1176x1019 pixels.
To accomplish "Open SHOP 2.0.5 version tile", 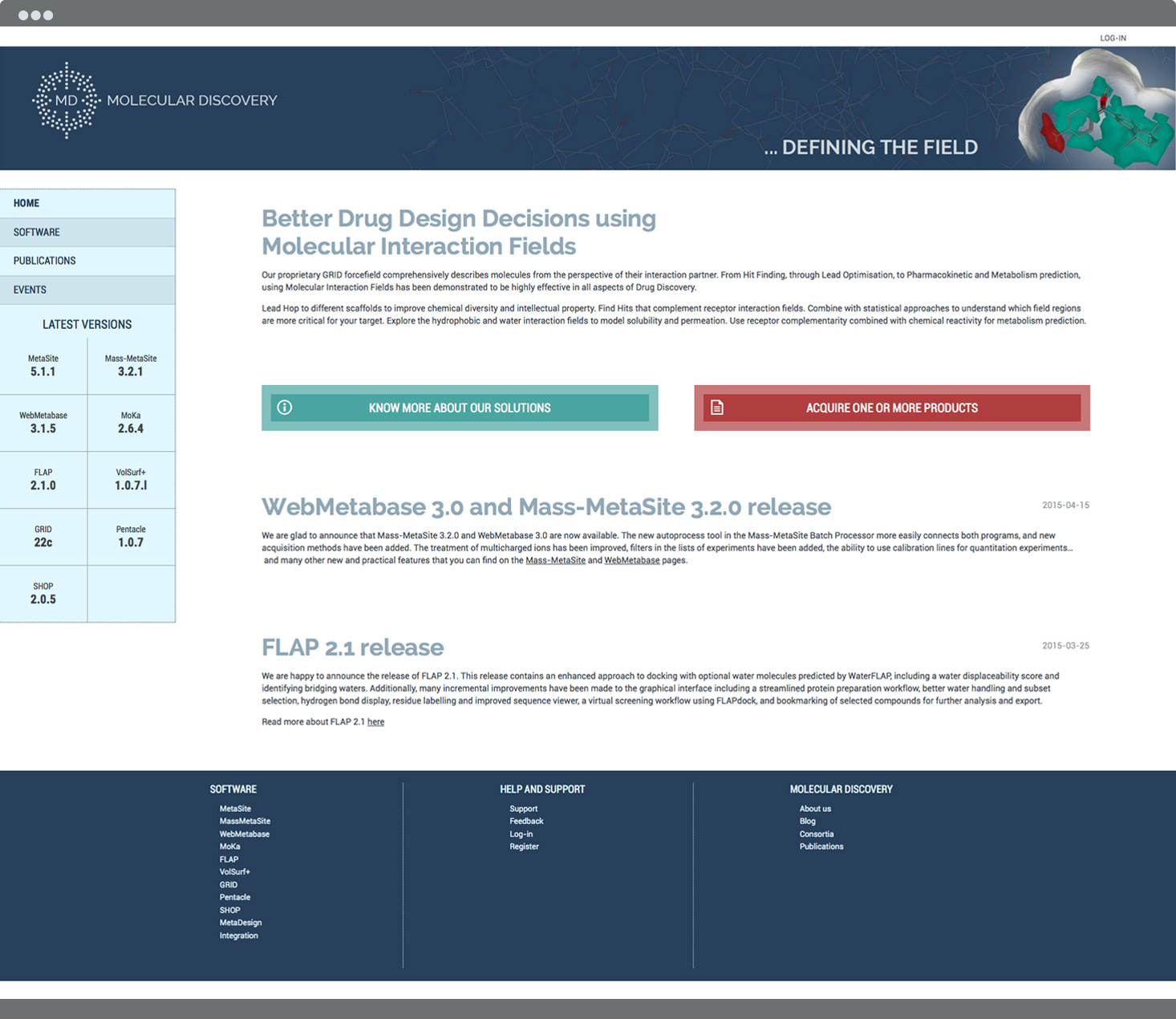I will pyautogui.click(x=43, y=594).
